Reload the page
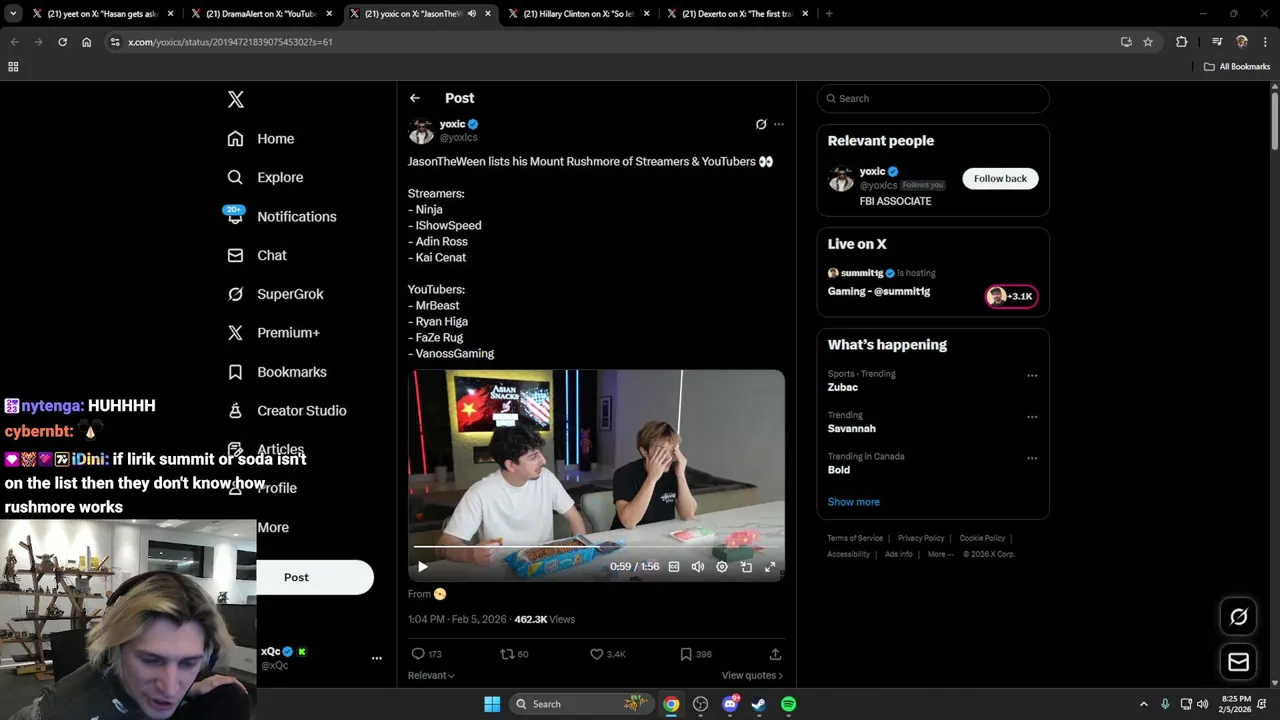 (62, 42)
